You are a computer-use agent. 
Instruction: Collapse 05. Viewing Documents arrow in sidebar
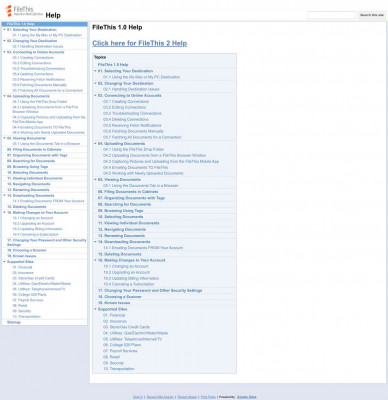coord(4,138)
